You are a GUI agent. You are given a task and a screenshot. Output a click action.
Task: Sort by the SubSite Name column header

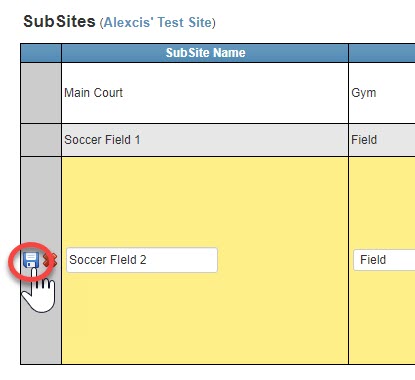pos(205,53)
